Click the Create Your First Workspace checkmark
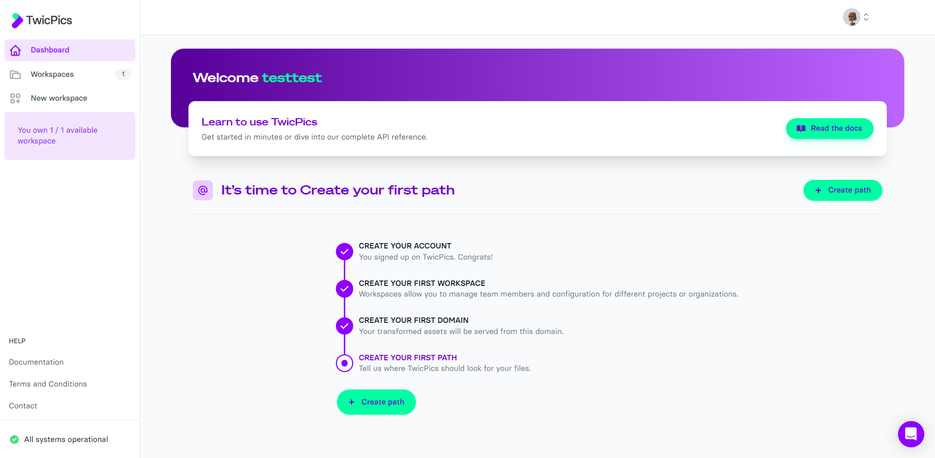This screenshot has width=935, height=458. point(344,288)
